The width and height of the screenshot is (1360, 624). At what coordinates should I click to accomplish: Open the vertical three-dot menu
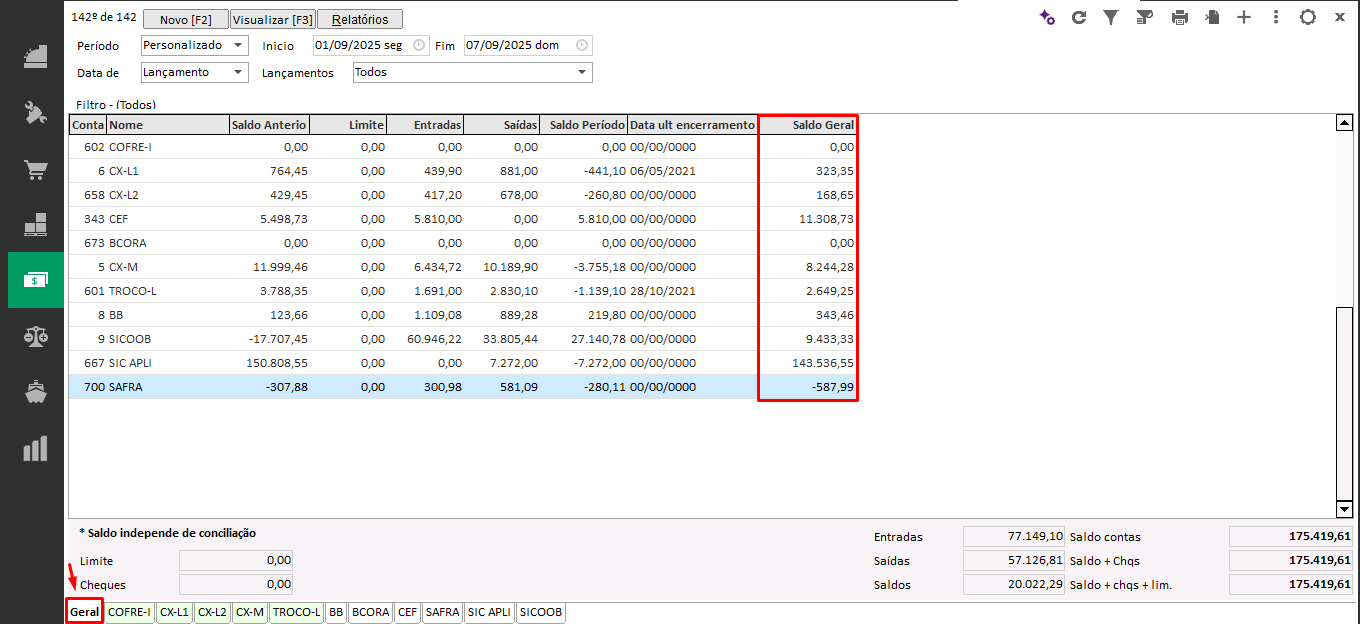coord(1276,17)
